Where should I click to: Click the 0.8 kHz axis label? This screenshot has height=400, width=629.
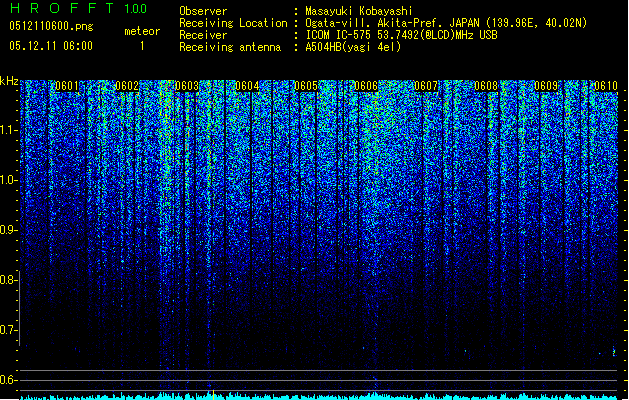click(x=7, y=280)
